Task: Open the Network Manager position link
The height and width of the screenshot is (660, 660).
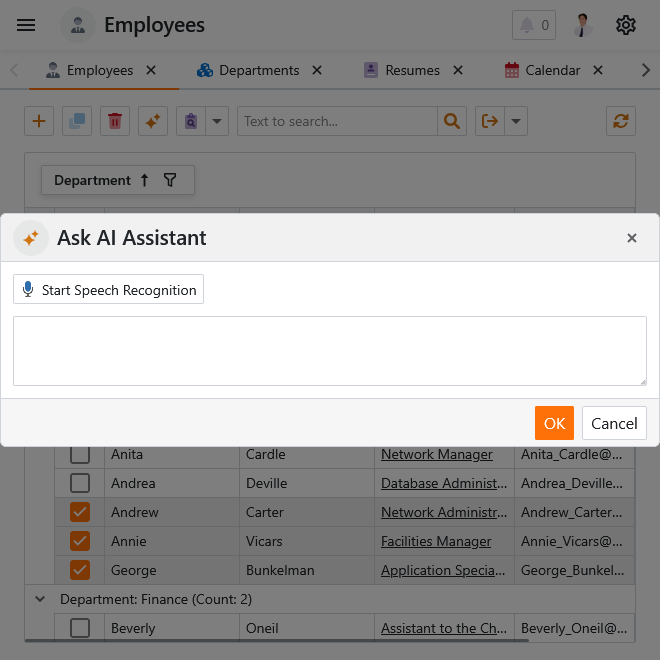Action: [436, 455]
